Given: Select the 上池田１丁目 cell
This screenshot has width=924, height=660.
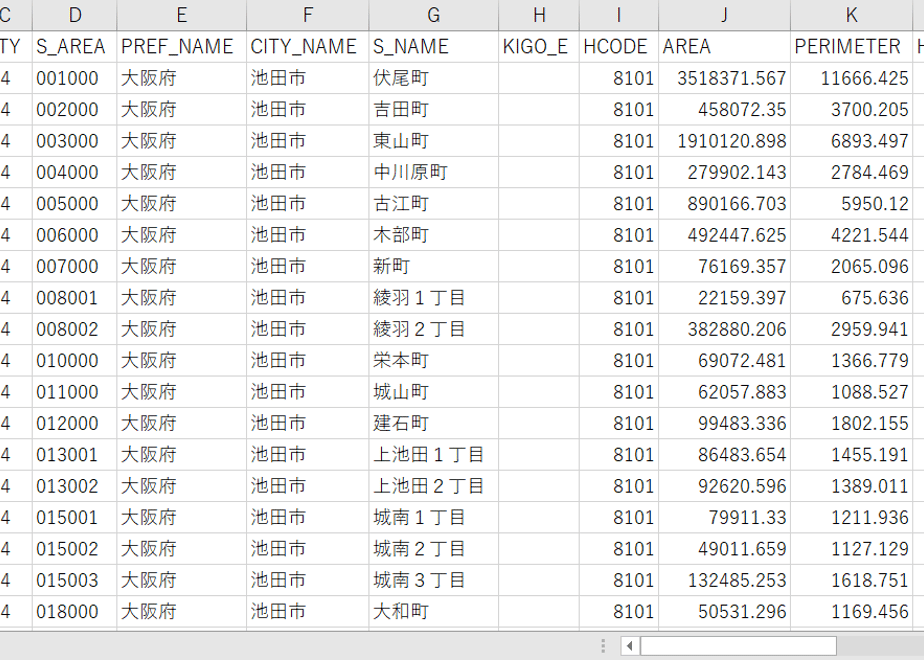Looking at the screenshot, I should coord(434,455).
